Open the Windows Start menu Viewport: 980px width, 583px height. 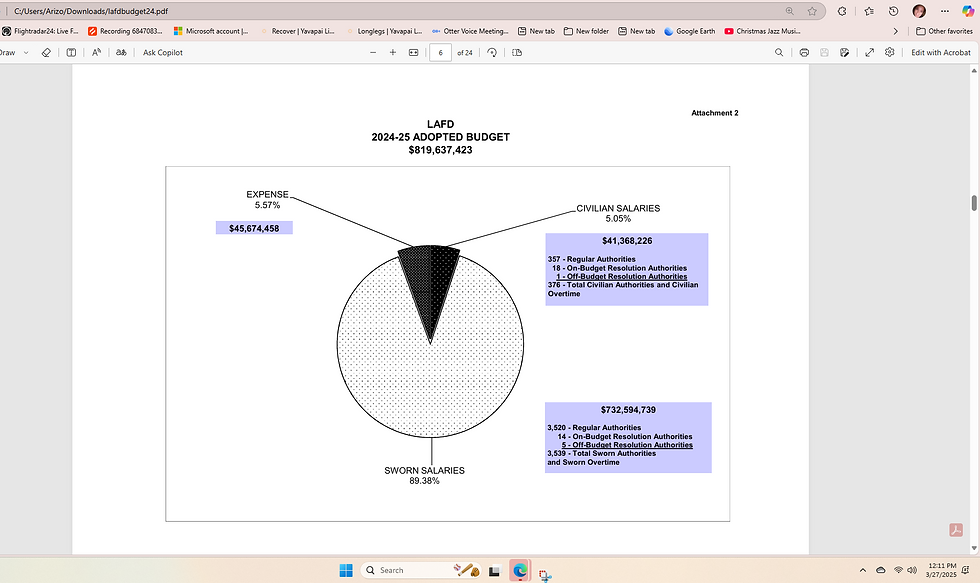pos(346,570)
